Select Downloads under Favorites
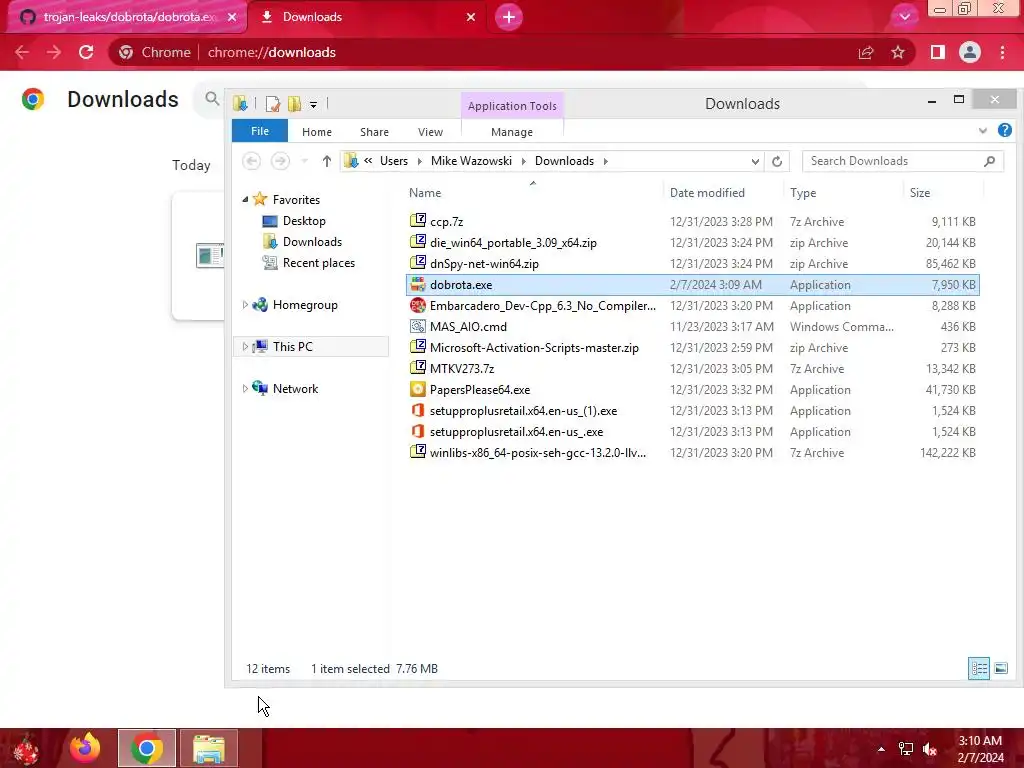Screen dimensions: 1024x768 (x=312, y=242)
